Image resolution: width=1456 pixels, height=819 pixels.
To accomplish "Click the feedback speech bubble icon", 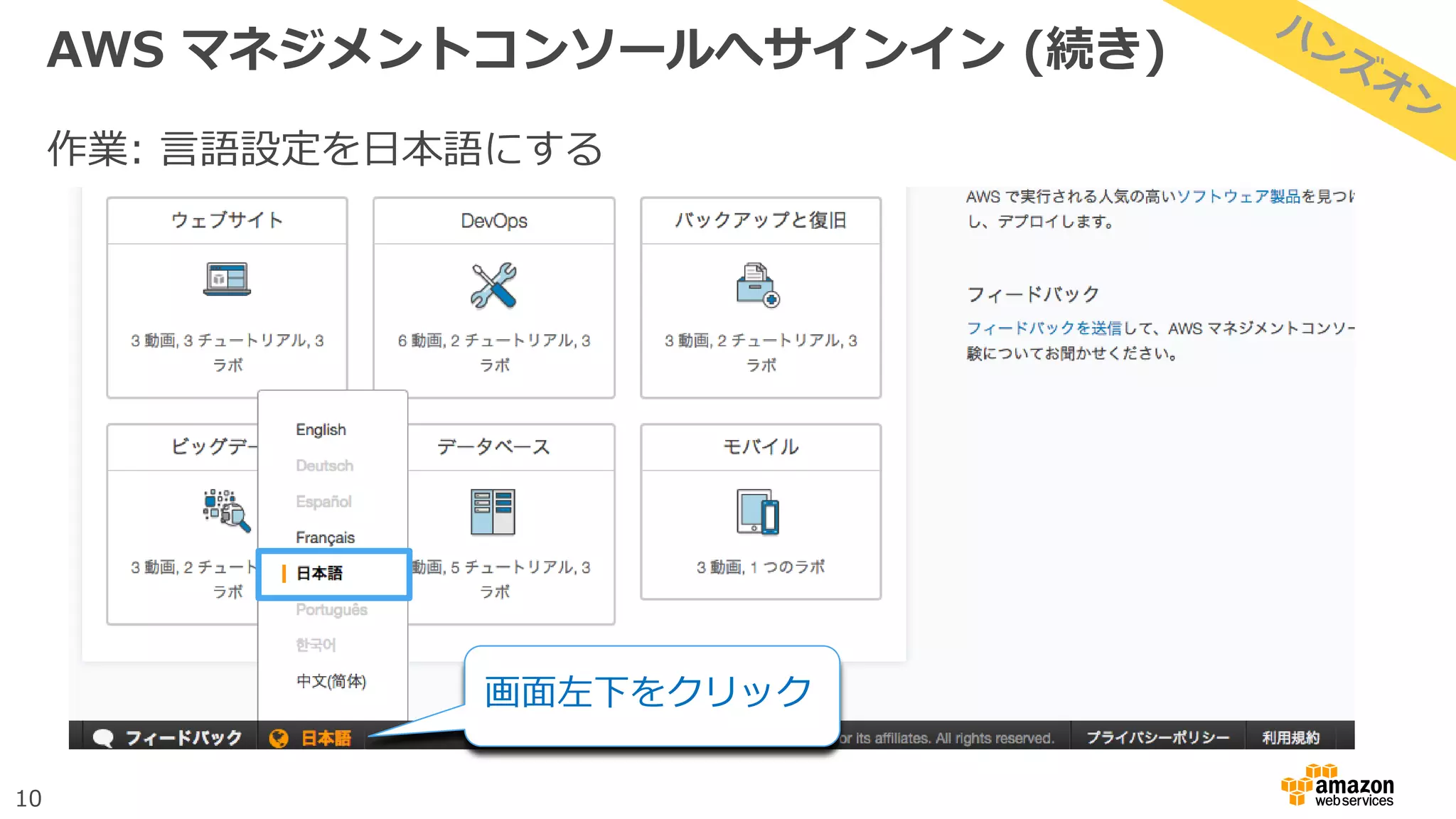I will click(103, 738).
